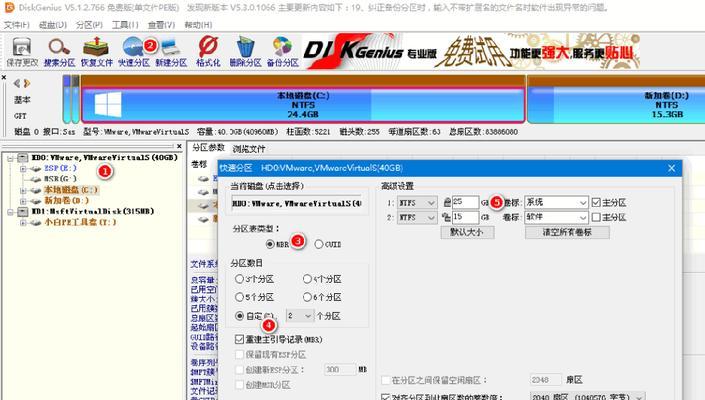The height and width of the screenshot is (400, 705).
Task: Click the Default Size button
Action: click(467, 232)
